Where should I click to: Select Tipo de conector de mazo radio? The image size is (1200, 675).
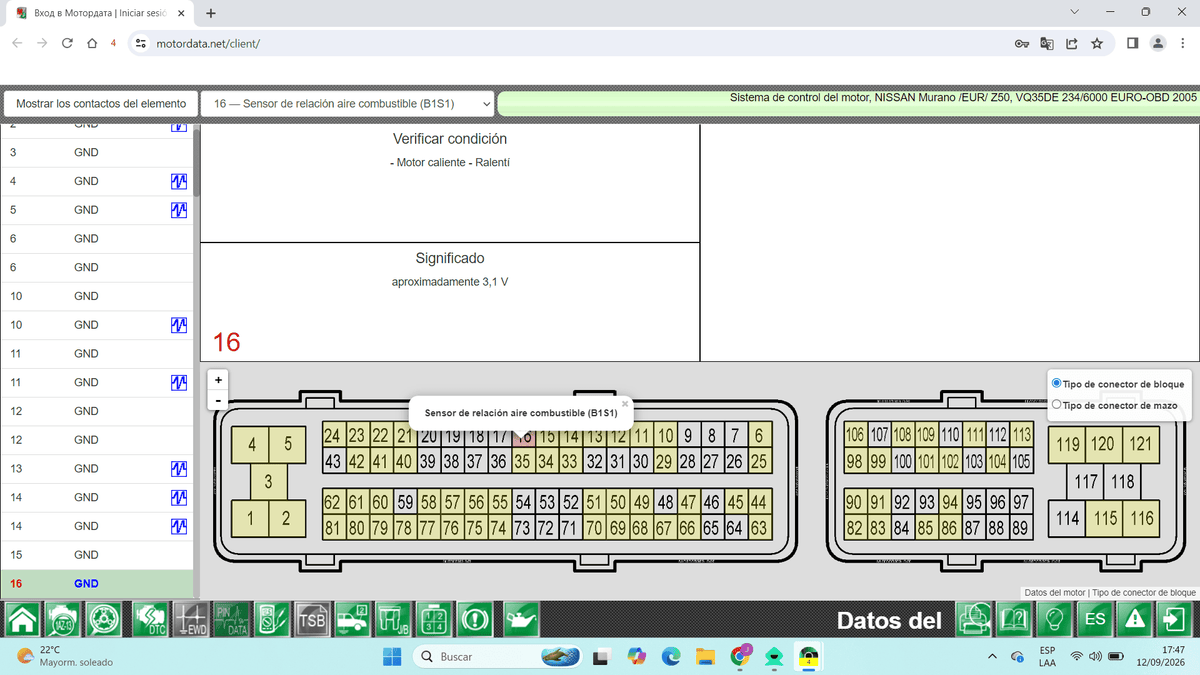click(x=1057, y=404)
